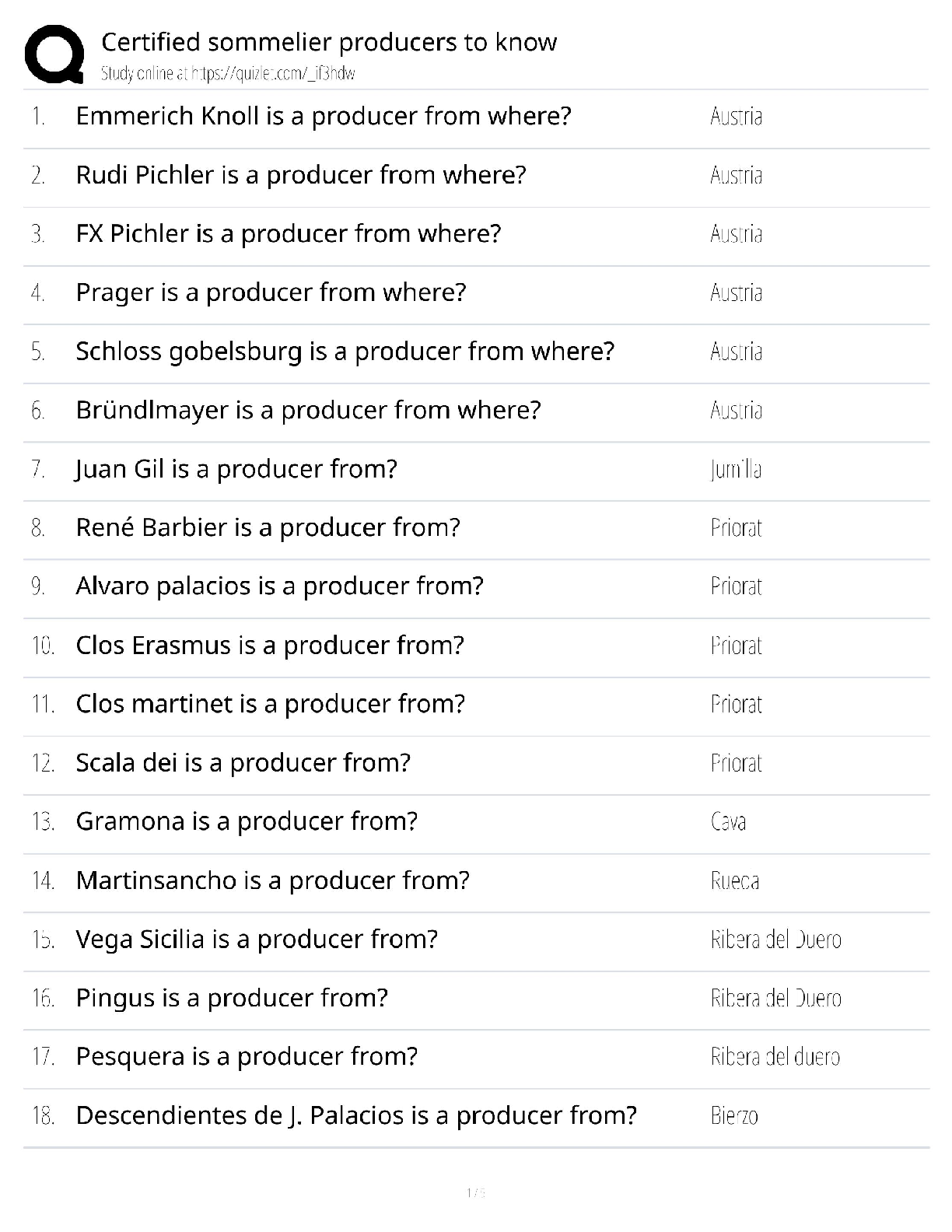This screenshot has height=1232, width=952.
Task: Select the René Barbier question
Action: 268,527
